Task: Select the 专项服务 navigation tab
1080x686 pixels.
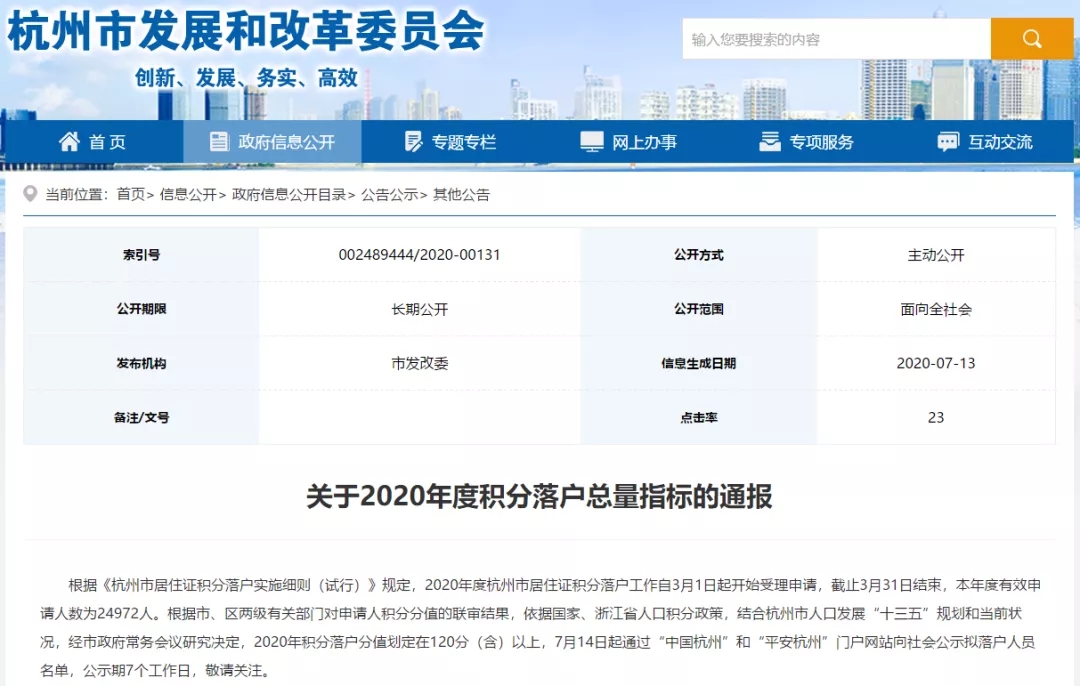Action: coord(806,142)
